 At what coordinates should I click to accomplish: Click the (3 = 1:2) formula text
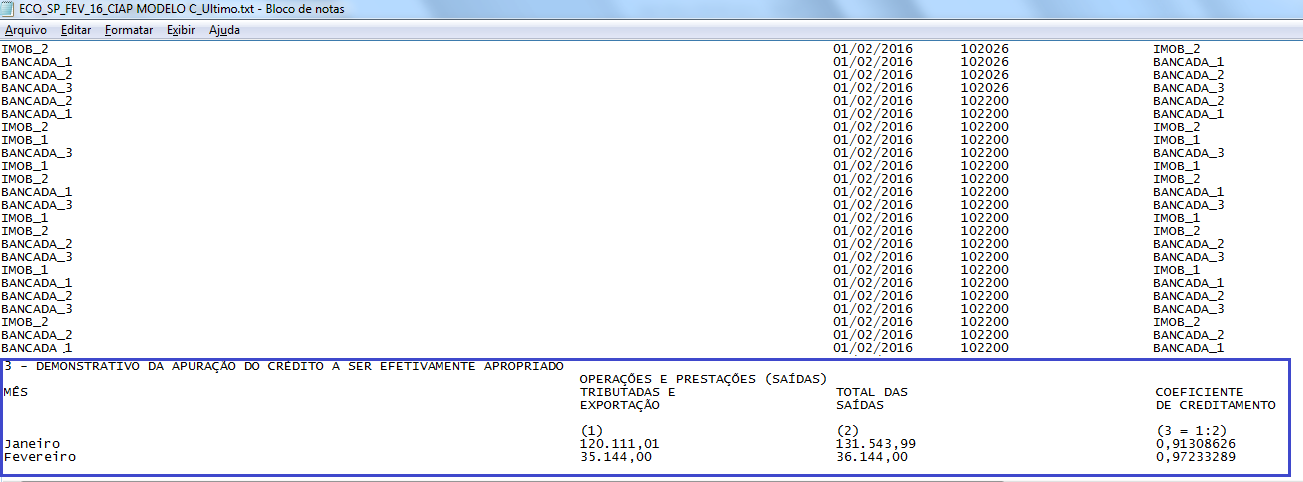[x=1191, y=431]
